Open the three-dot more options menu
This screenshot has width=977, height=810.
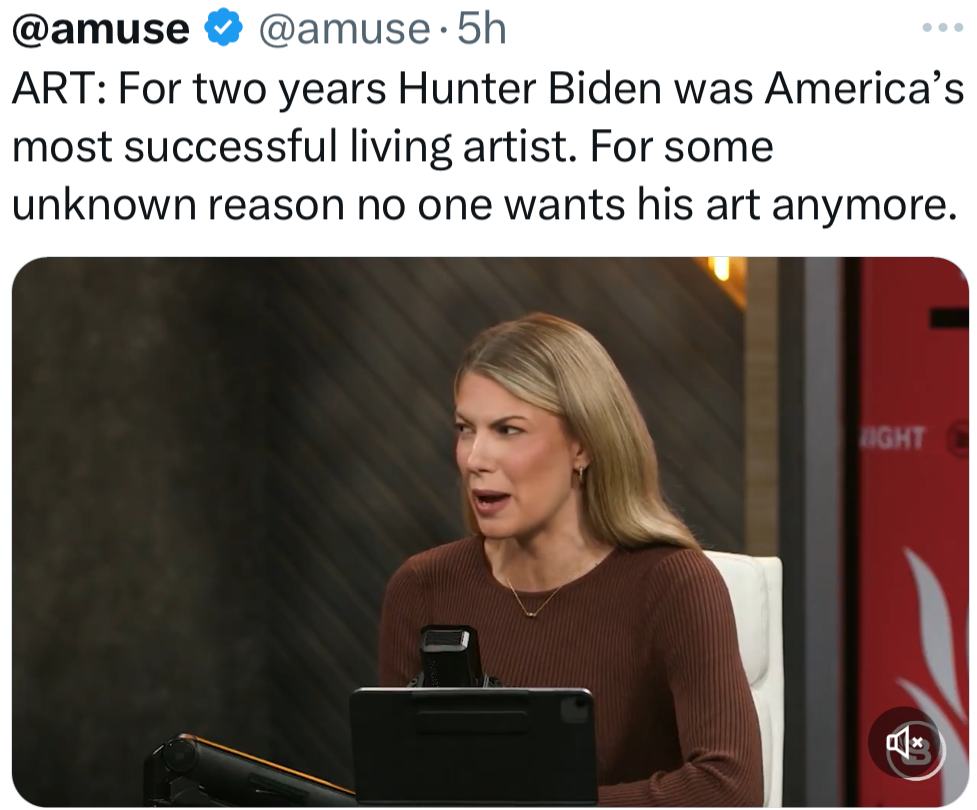[940, 29]
